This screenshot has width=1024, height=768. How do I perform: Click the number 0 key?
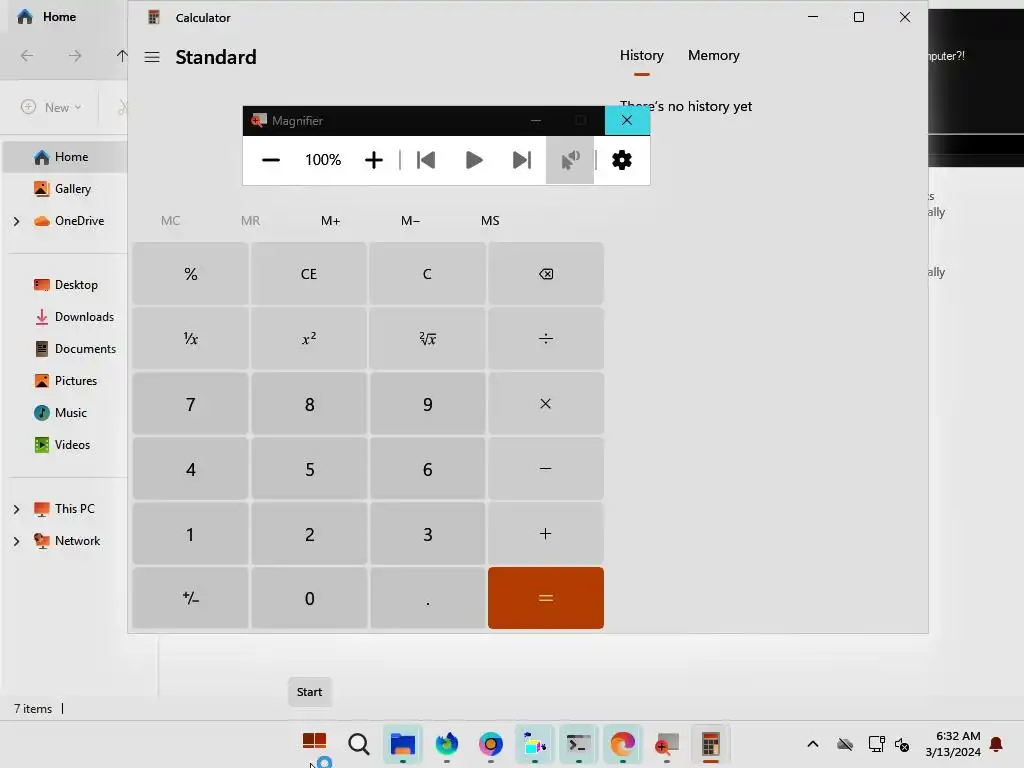[x=309, y=598]
